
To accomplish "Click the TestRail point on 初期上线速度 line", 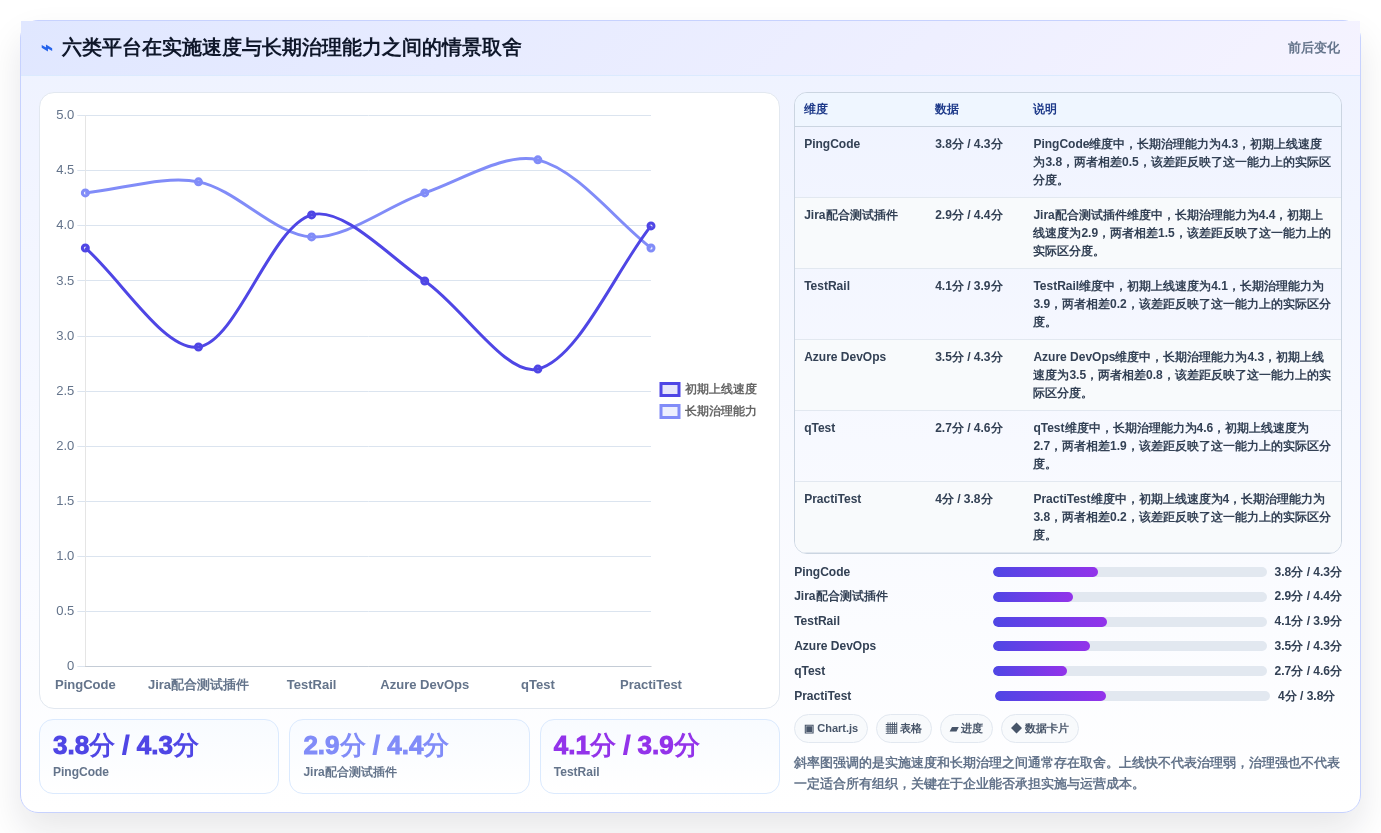I will pyautogui.click(x=312, y=215).
